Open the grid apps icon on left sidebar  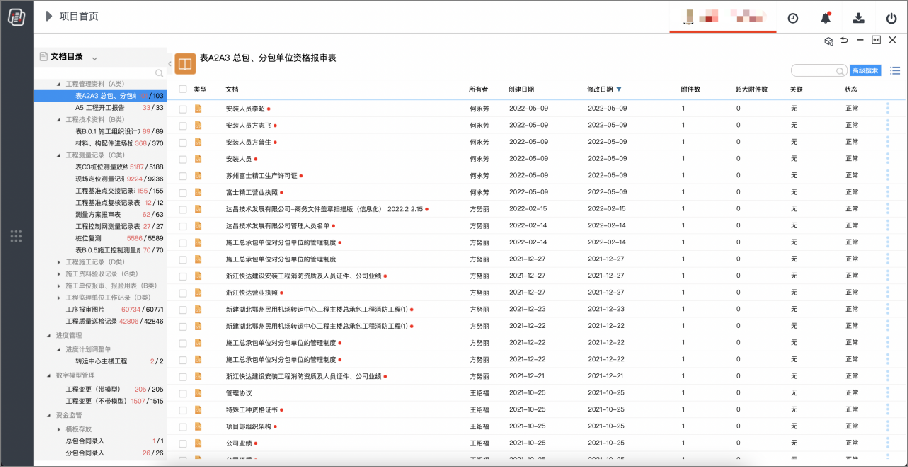(x=15, y=236)
